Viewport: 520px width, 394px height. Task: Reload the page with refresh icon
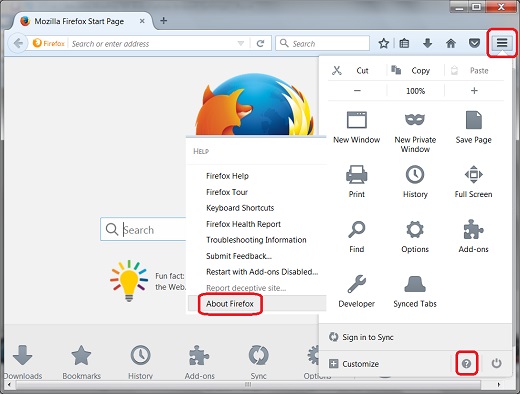260,43
